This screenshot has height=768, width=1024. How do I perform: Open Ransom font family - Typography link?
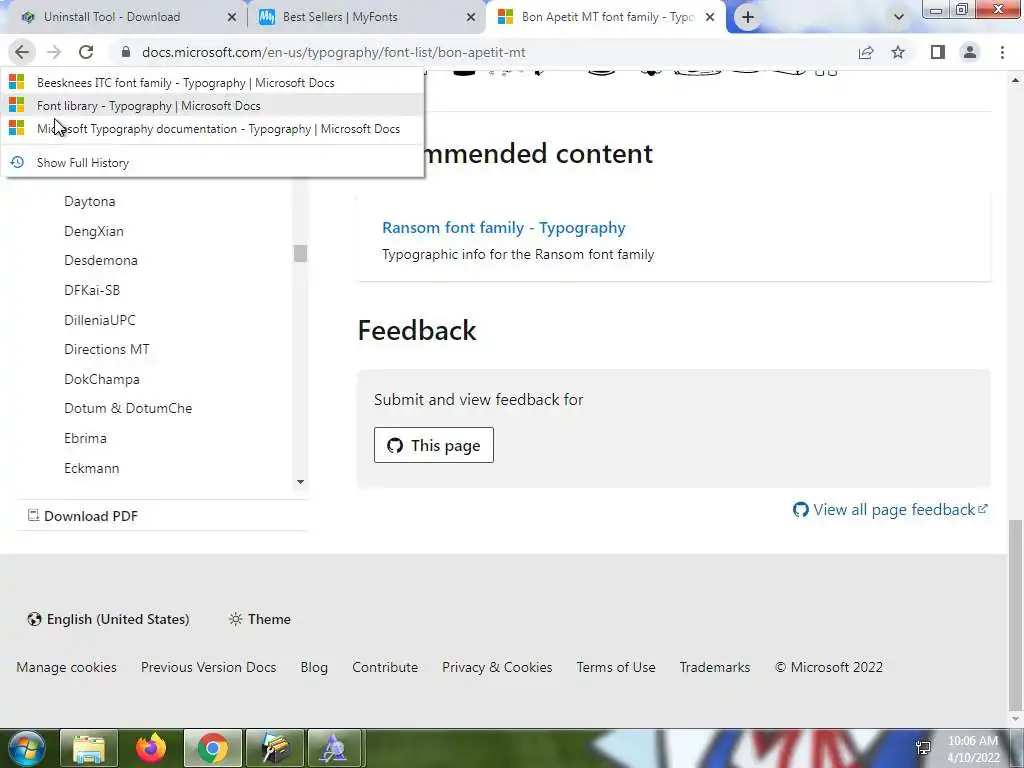tap(504, 228)
